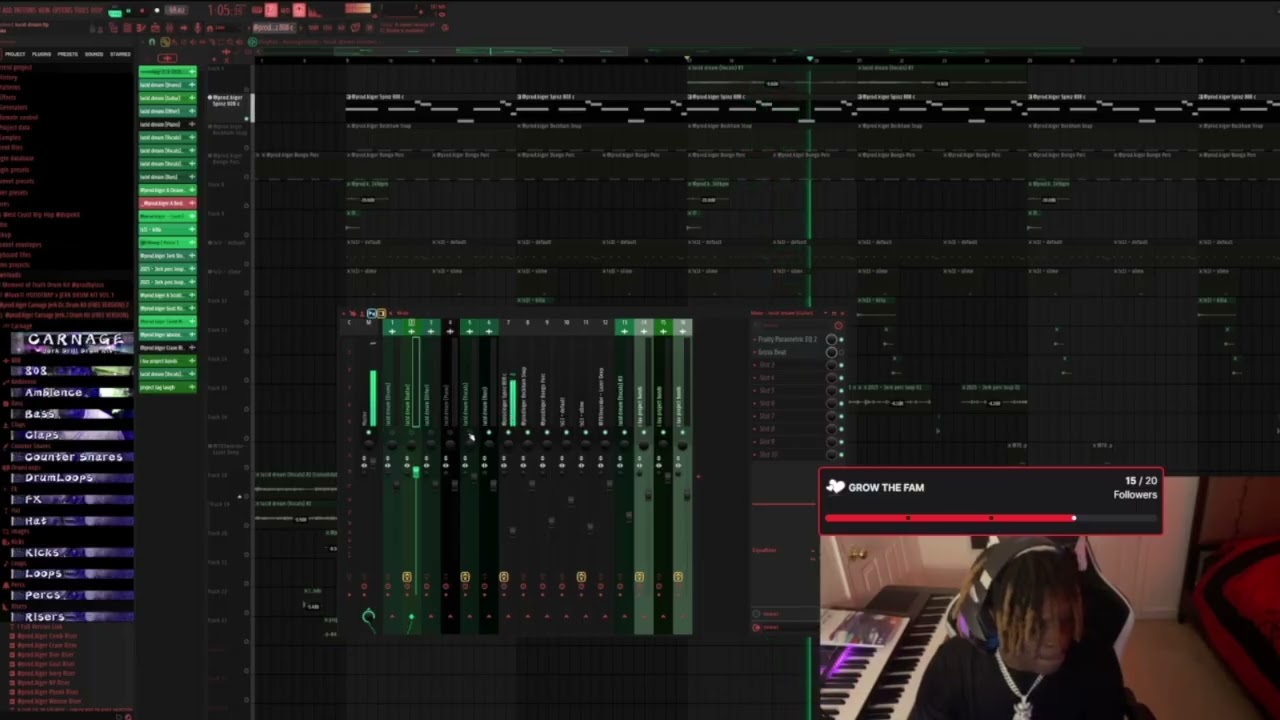Open the TOOLS menu
Image resolution: width=1280 pixels, height=720 pixels.
(x=83, y=10)
